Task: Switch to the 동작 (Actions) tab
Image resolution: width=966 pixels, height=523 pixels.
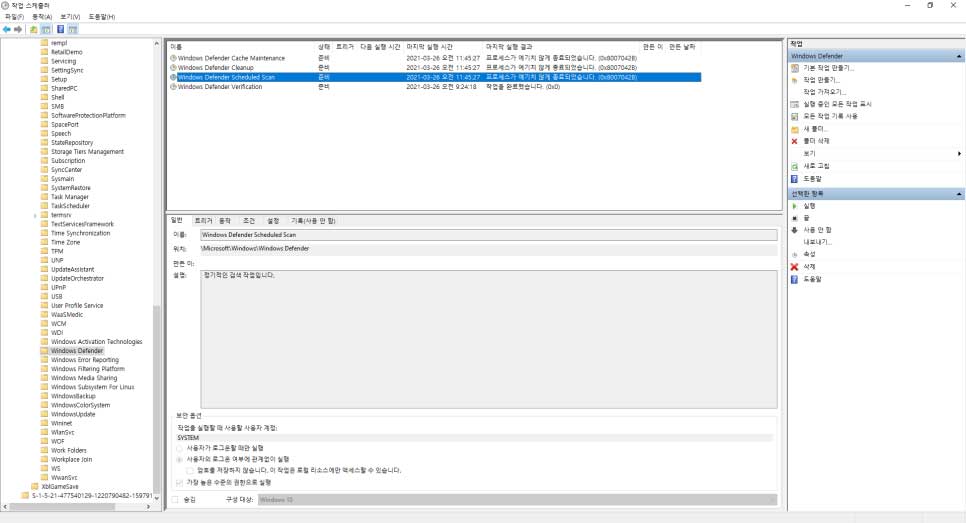Action: pyautogui.click(x=225, y=221)
